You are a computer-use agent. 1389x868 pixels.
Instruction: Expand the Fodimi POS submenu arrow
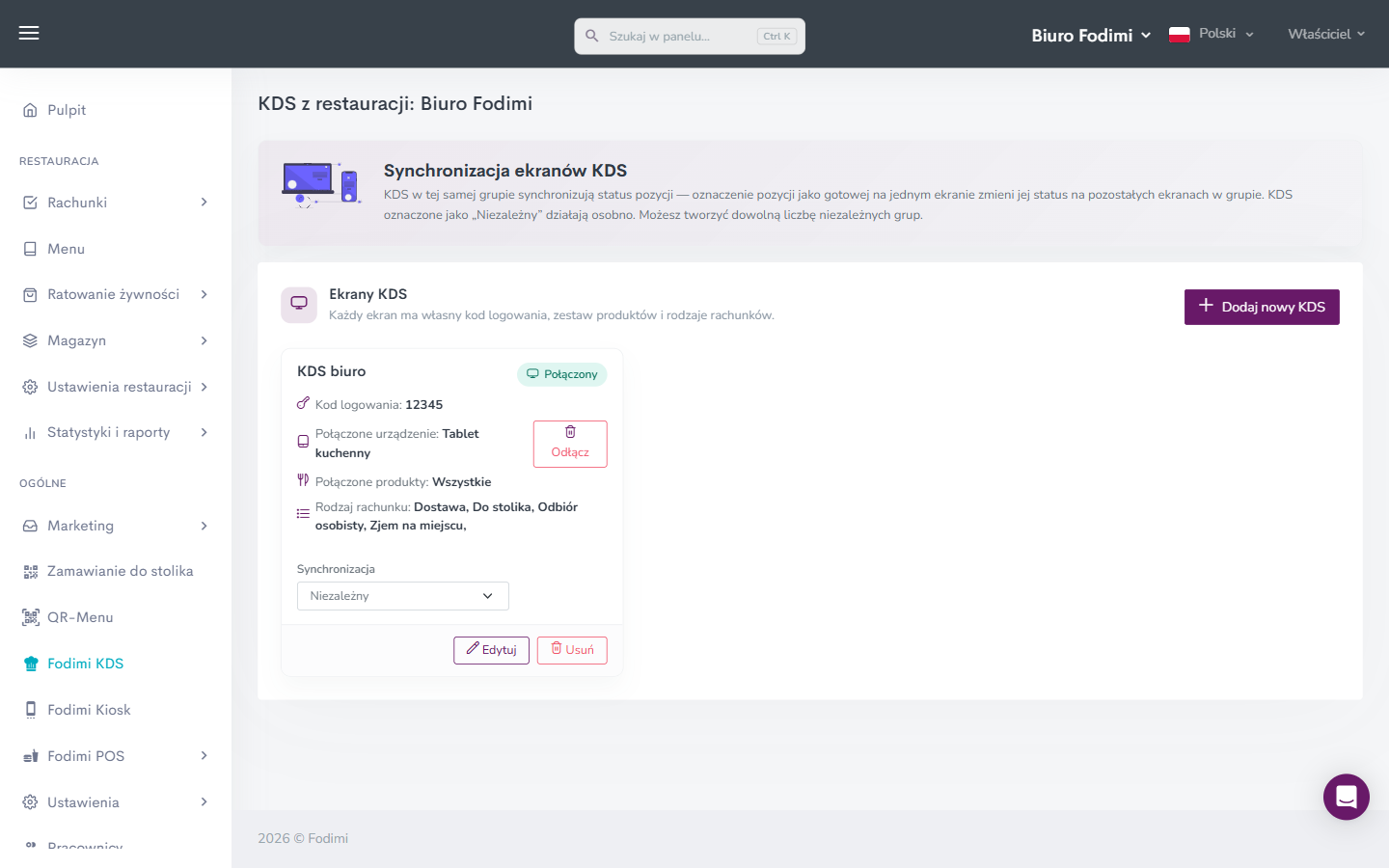point(204,756)
